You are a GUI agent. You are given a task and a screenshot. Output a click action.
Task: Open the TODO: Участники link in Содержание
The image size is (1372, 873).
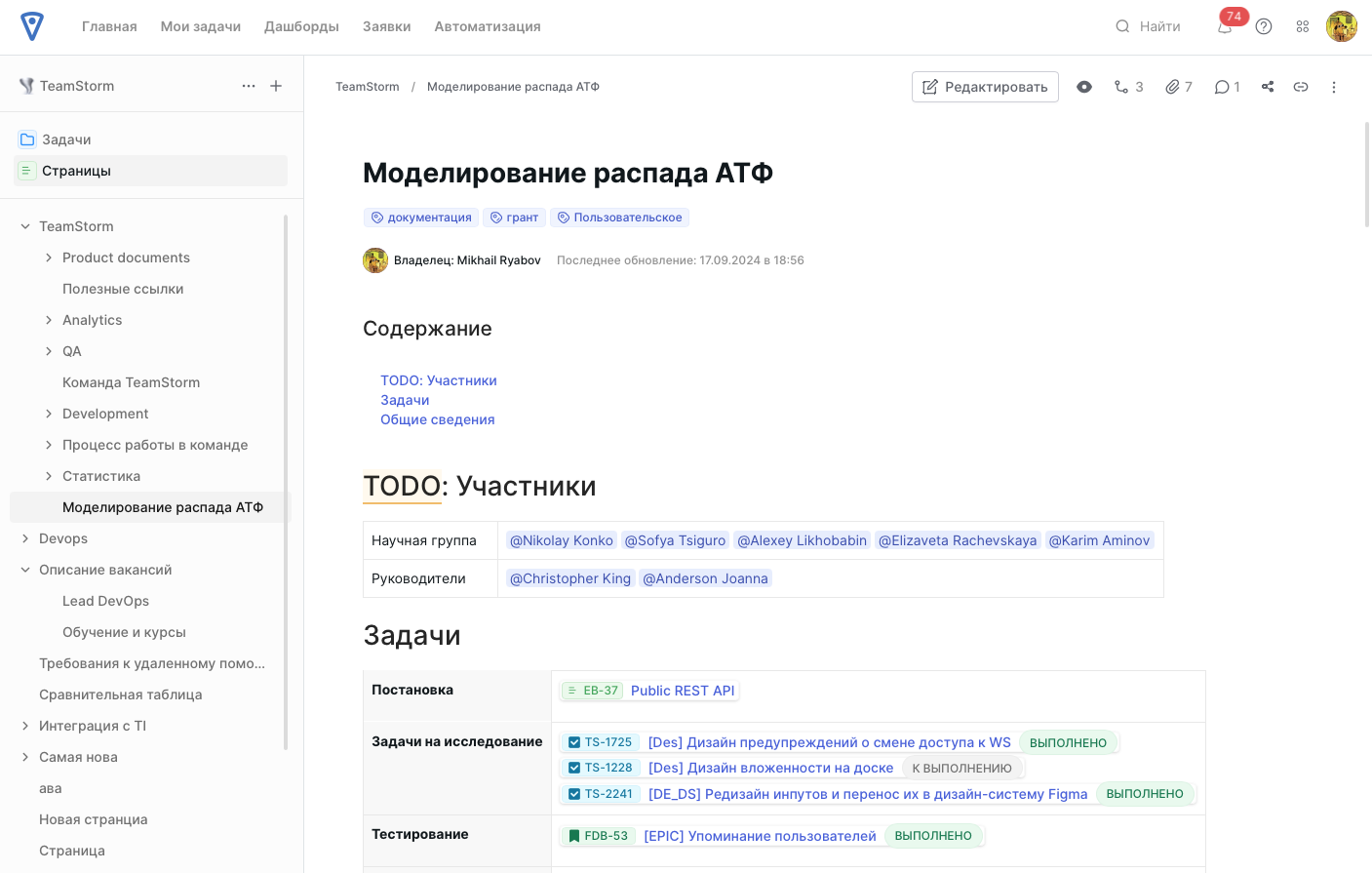tap(439, 380)
